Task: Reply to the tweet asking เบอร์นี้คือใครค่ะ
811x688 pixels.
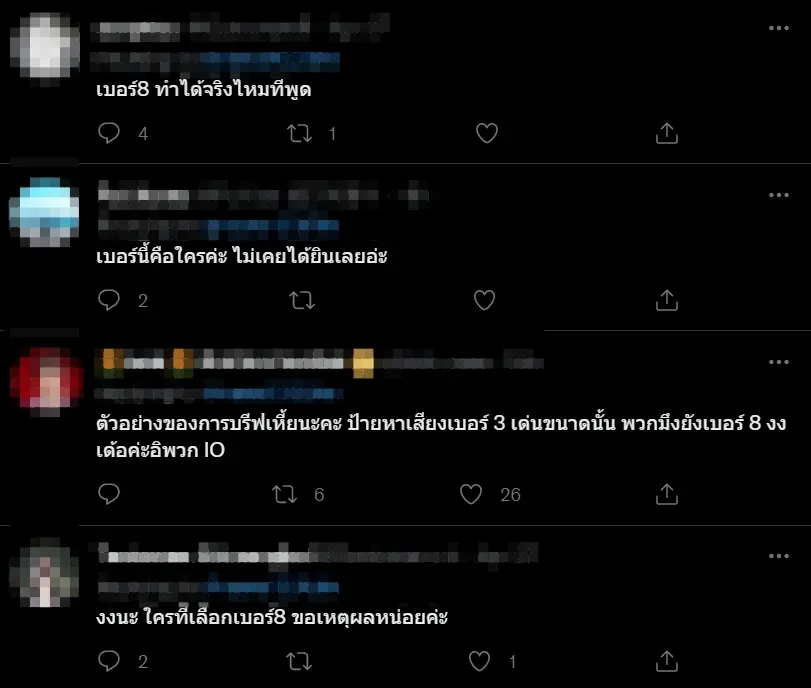Action: (109, 300)
